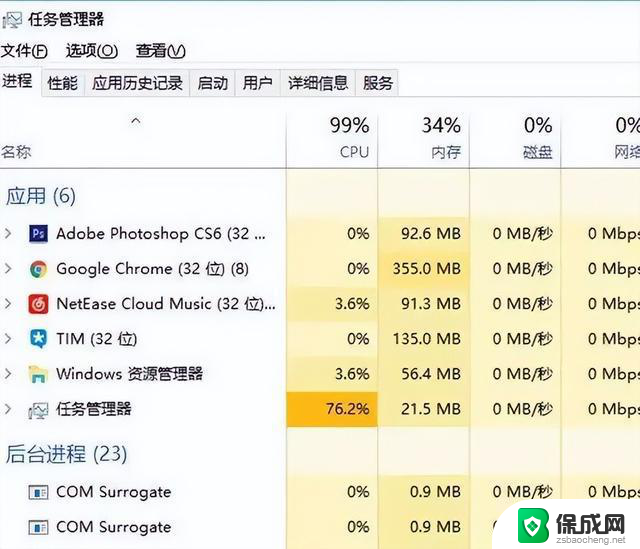Switch to the 应用历史记录 tab
This screenshot has width=640, height=549.
click(137, 83)
